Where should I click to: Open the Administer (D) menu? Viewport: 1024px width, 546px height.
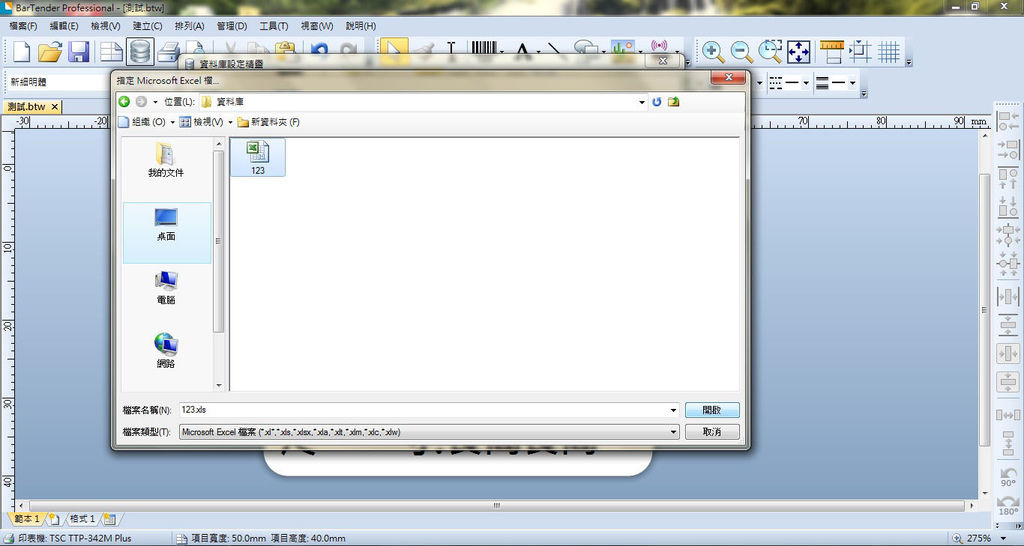[x=232, y=26]
